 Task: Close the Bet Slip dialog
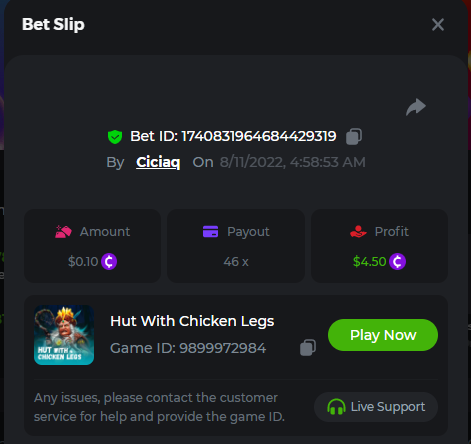(x=438, y=25)
